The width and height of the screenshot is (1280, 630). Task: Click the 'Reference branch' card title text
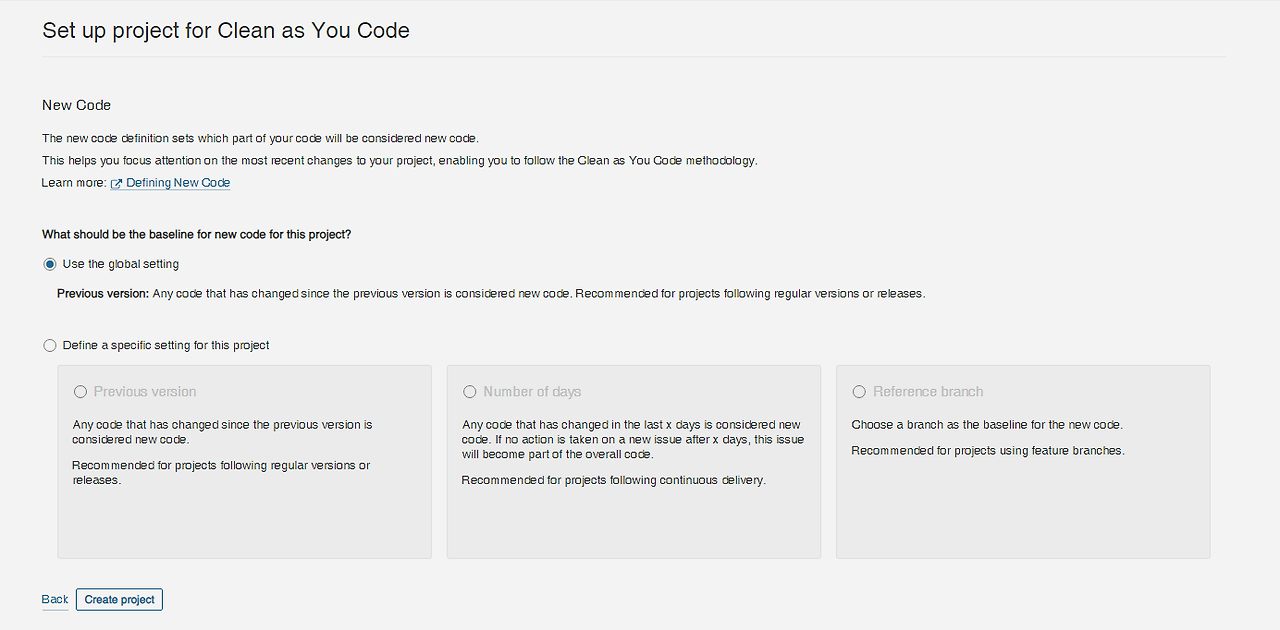coord(928,392)
